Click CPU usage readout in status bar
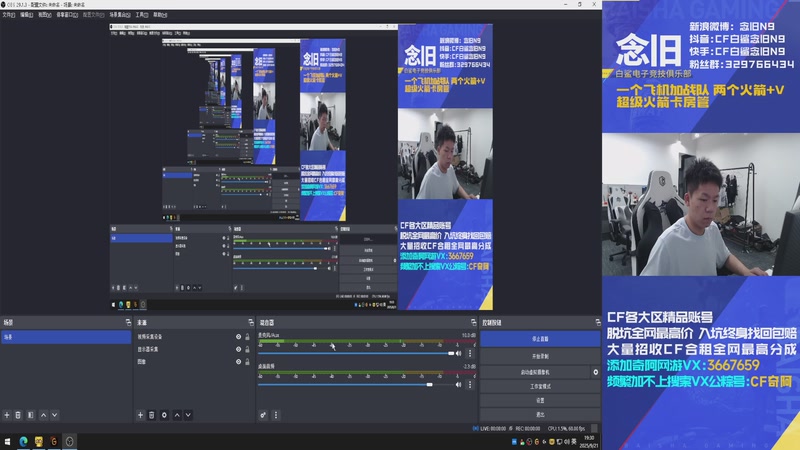 [566, 429]
